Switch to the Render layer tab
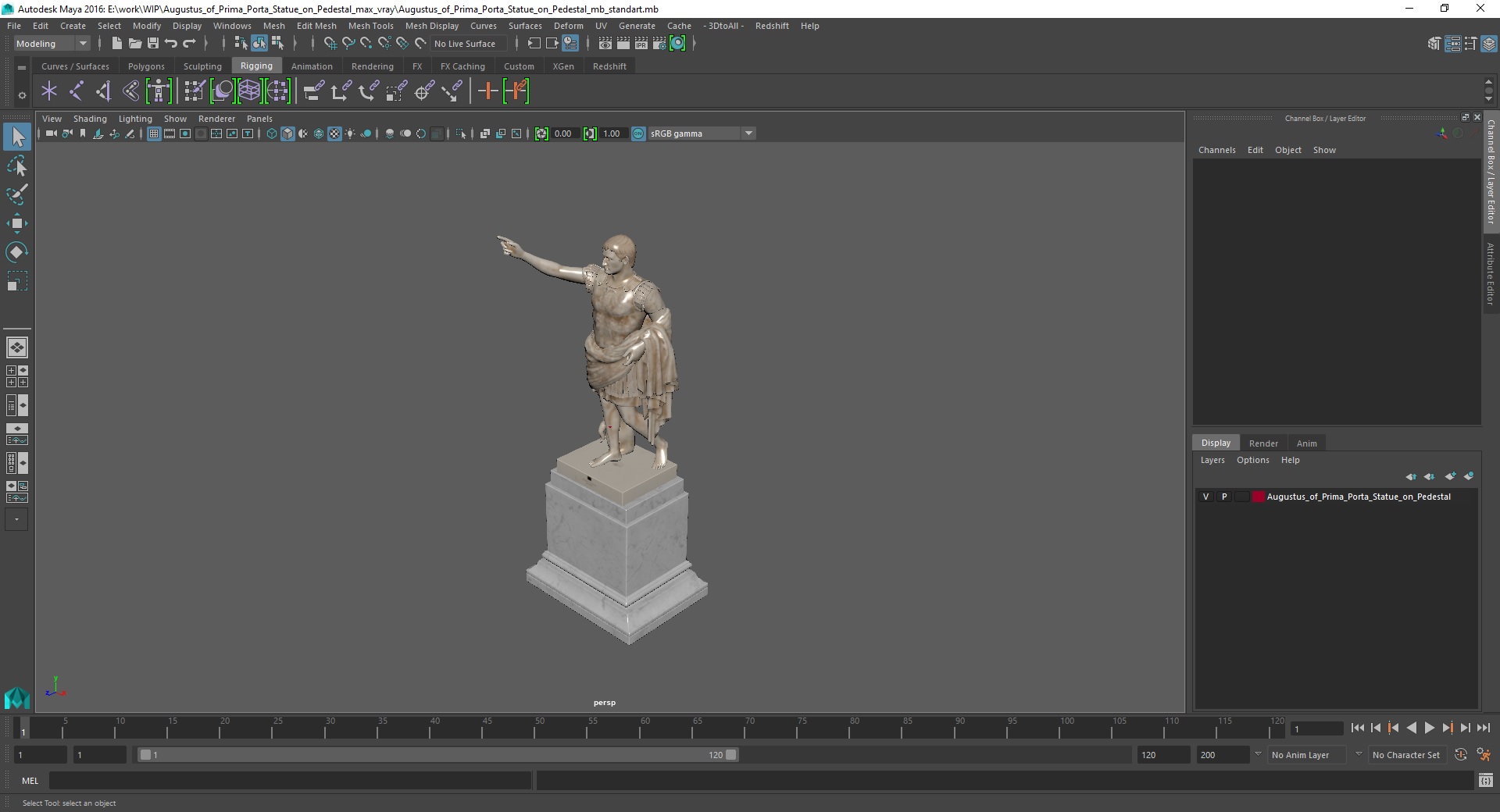 pyautogui.click(x=1263, y=443)
